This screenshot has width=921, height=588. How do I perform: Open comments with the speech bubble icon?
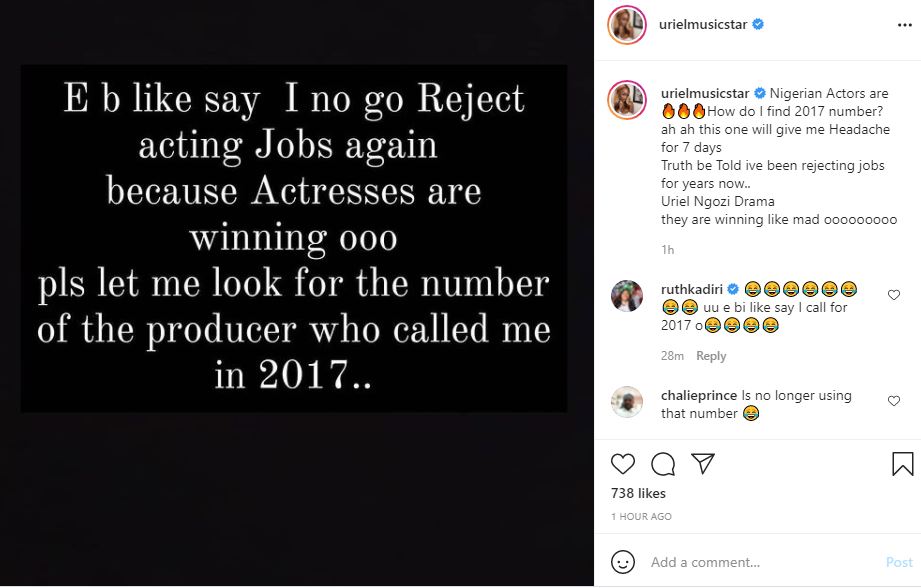click(x=661, y=463)
